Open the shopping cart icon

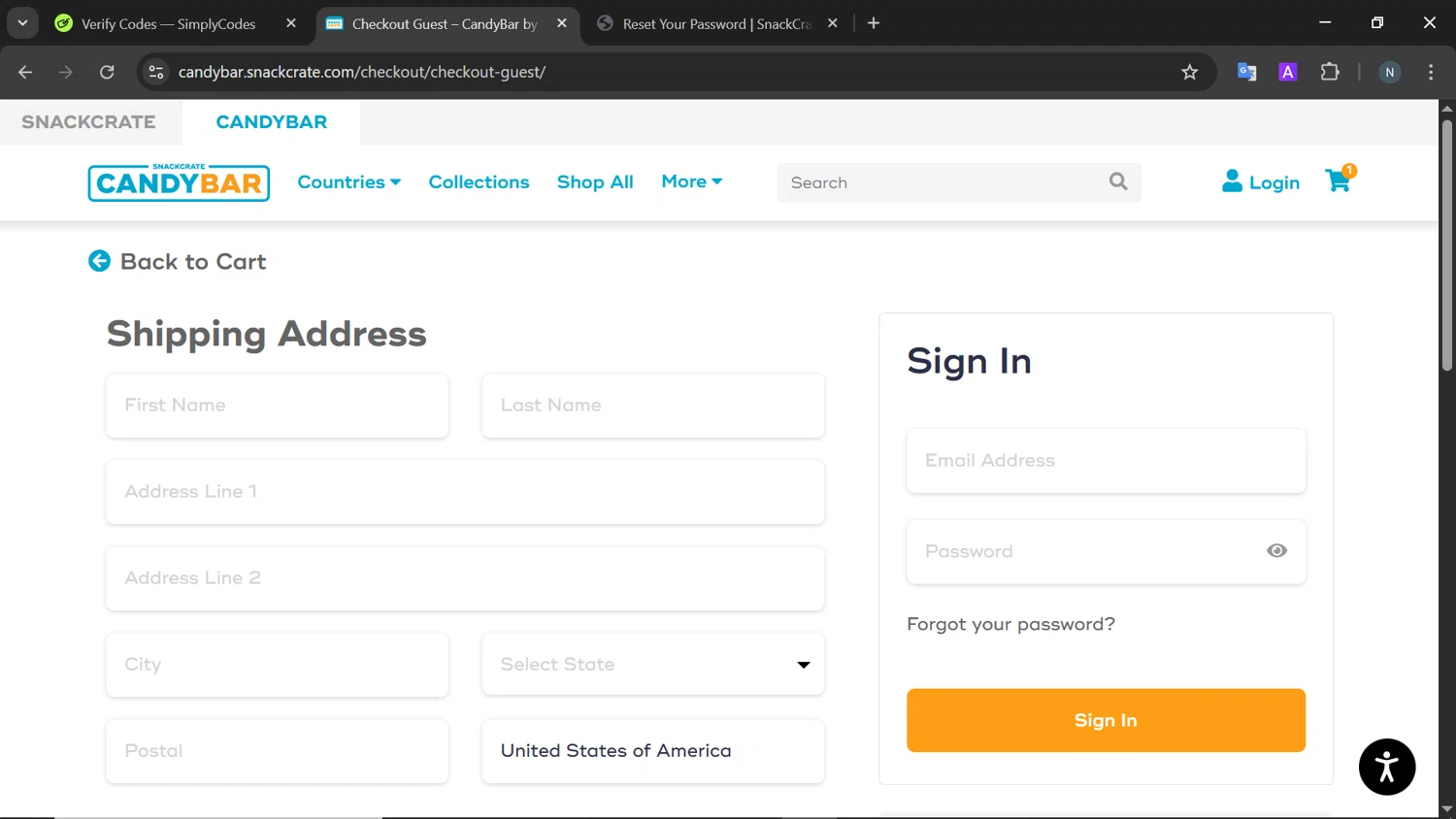[1340, 180]
